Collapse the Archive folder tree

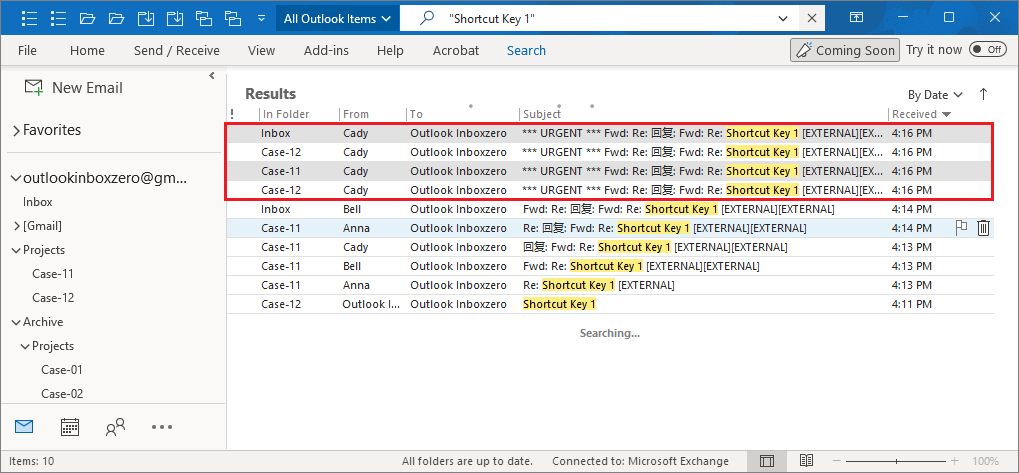coord(16,322)
